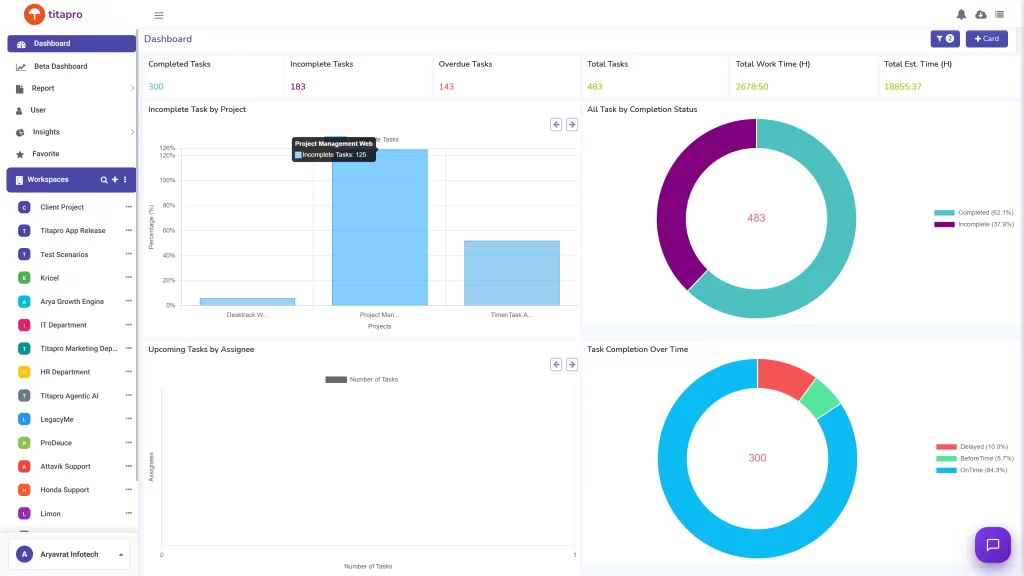Open the Workspaces vertical dots menu
Image resolution: width=1024 pixels, height=576 pixels.
tap(125, 180)
